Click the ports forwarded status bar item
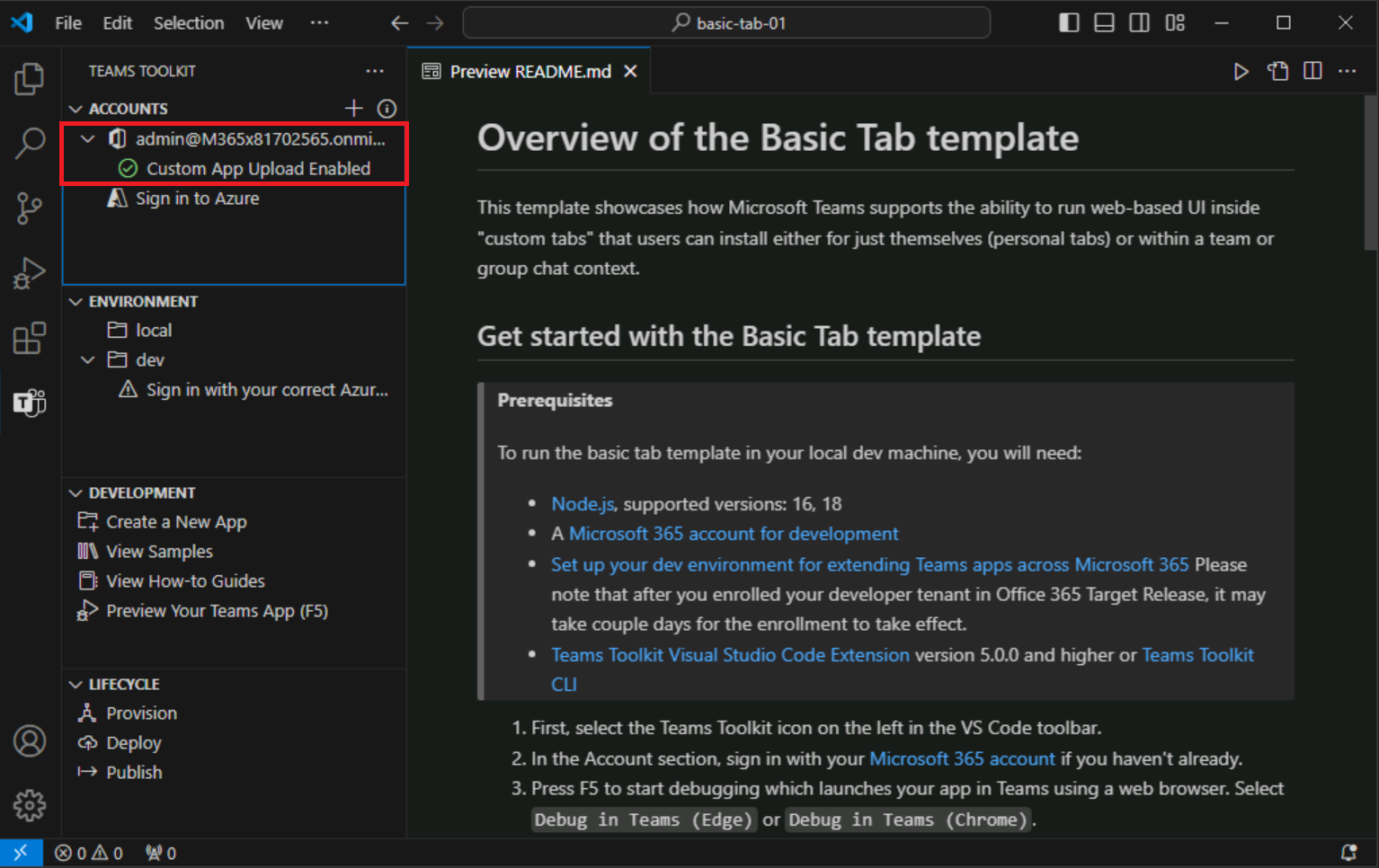The width and height of the screenshot is (1379, 868). tap(161, 853)
